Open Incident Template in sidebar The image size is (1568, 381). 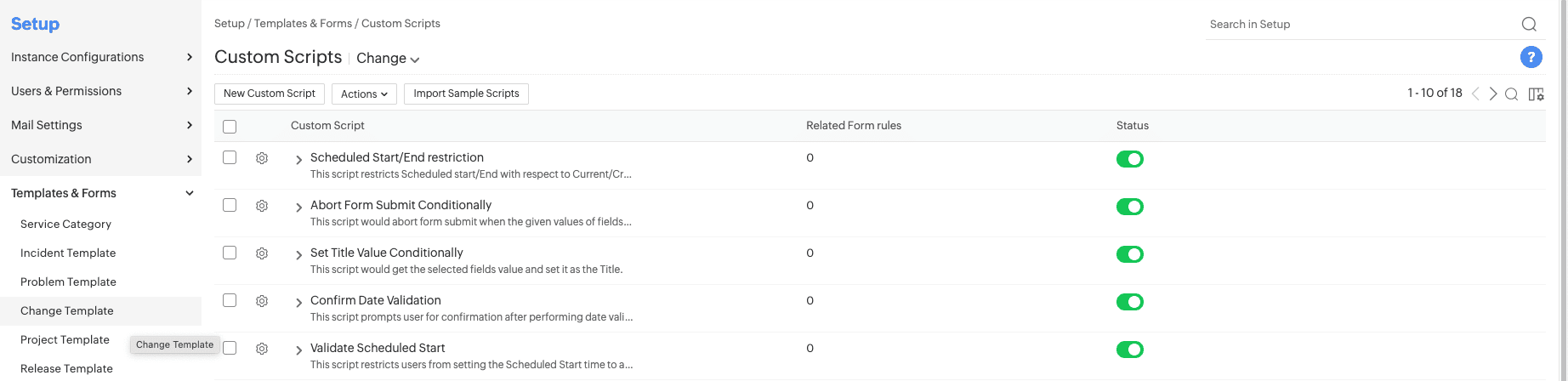click(68, 253)
